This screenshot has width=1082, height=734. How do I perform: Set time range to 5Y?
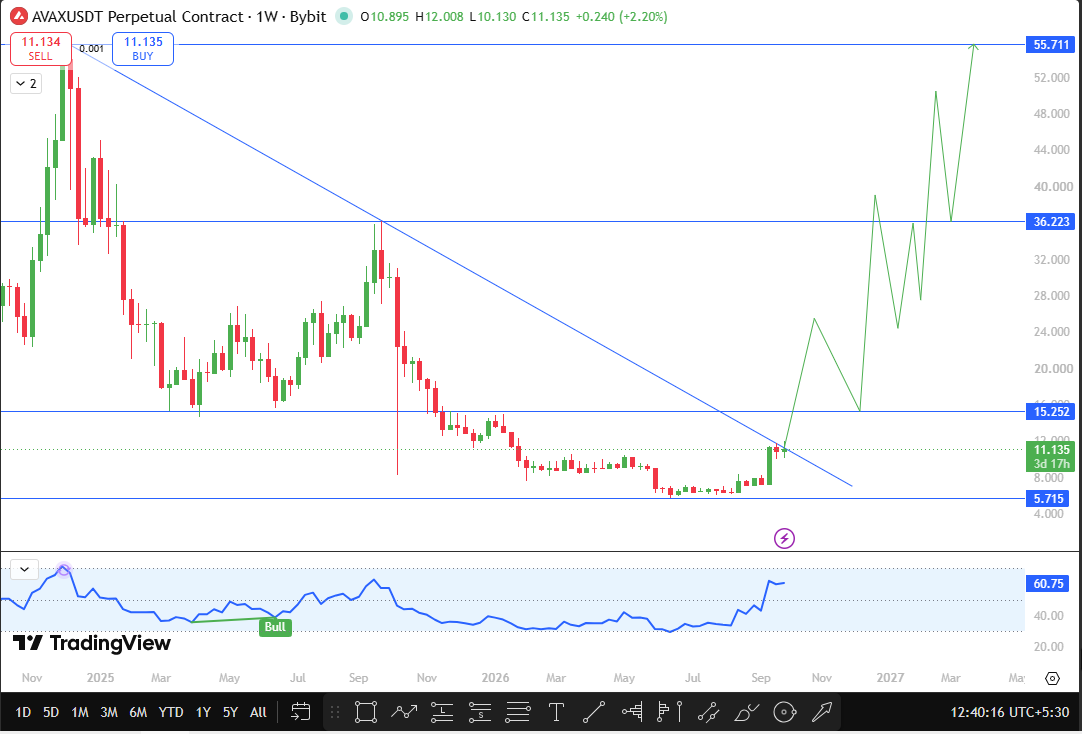point(230,712)
